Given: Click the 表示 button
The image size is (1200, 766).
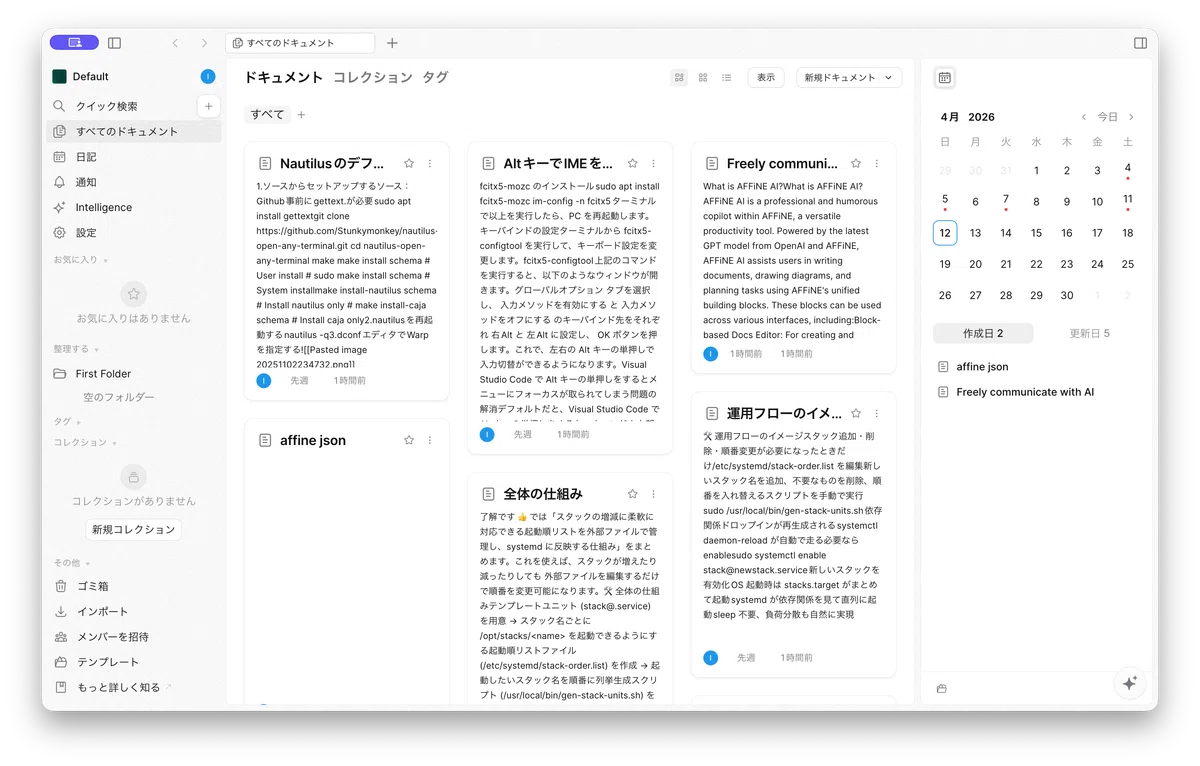Looking at the screenshot, I should tap(766, 77).
